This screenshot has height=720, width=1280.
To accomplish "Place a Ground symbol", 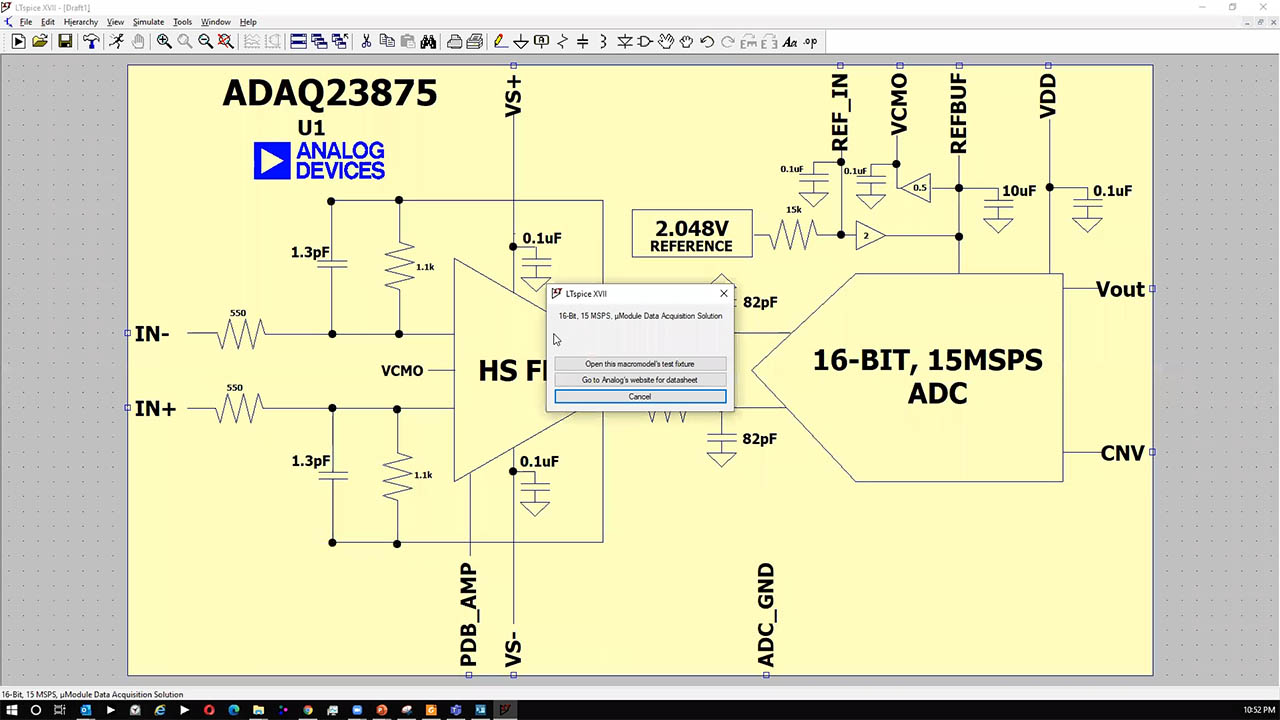I will (520, 41).
